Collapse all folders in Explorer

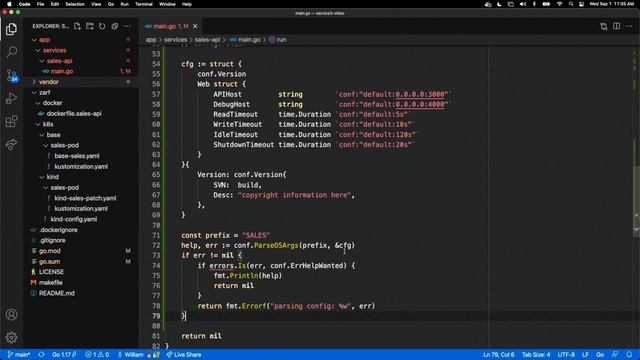tap(115, 26)
